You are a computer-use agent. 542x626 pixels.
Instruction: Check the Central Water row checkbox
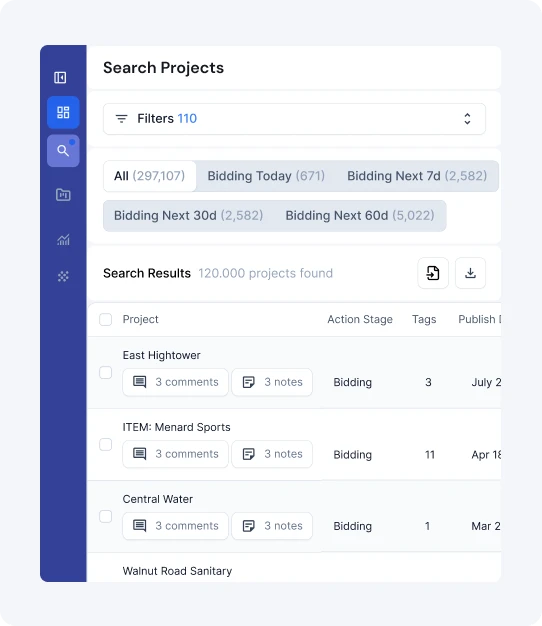pos(105,516)
